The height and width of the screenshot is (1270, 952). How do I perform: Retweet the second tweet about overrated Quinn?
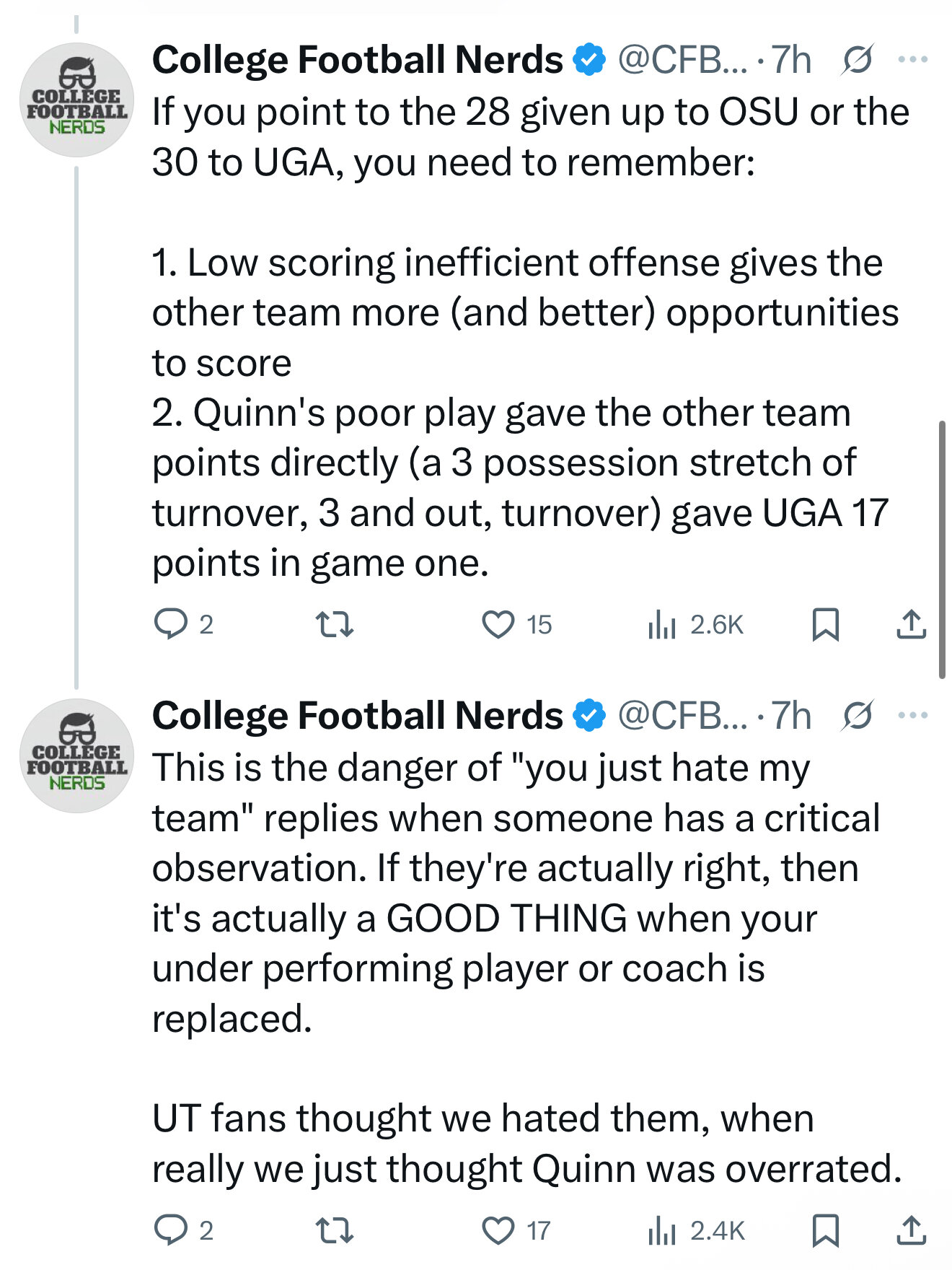pyautogui.click(x=335, y=1230)
